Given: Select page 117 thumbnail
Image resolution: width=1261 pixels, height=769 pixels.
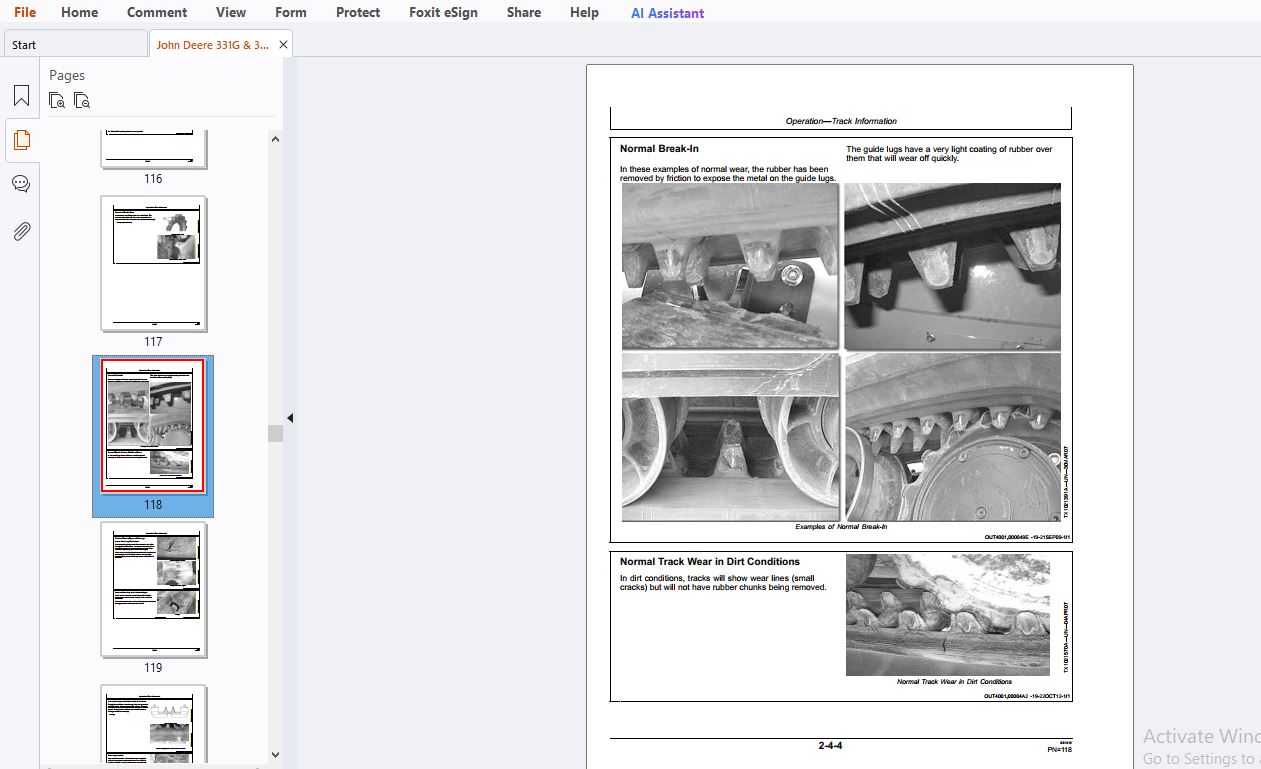Looking at the screenshot, I should pos(153,263).
